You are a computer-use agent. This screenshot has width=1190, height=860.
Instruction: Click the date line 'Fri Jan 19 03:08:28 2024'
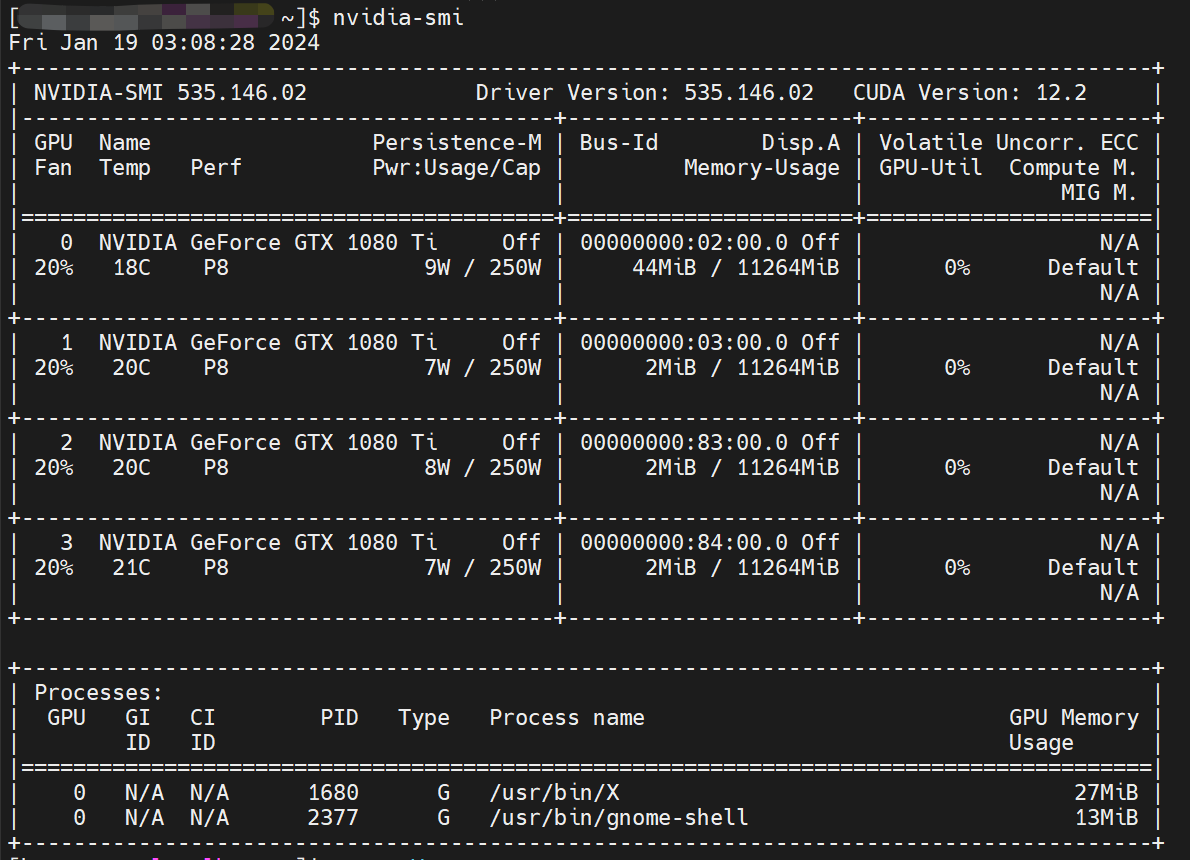tap(164, 43)
